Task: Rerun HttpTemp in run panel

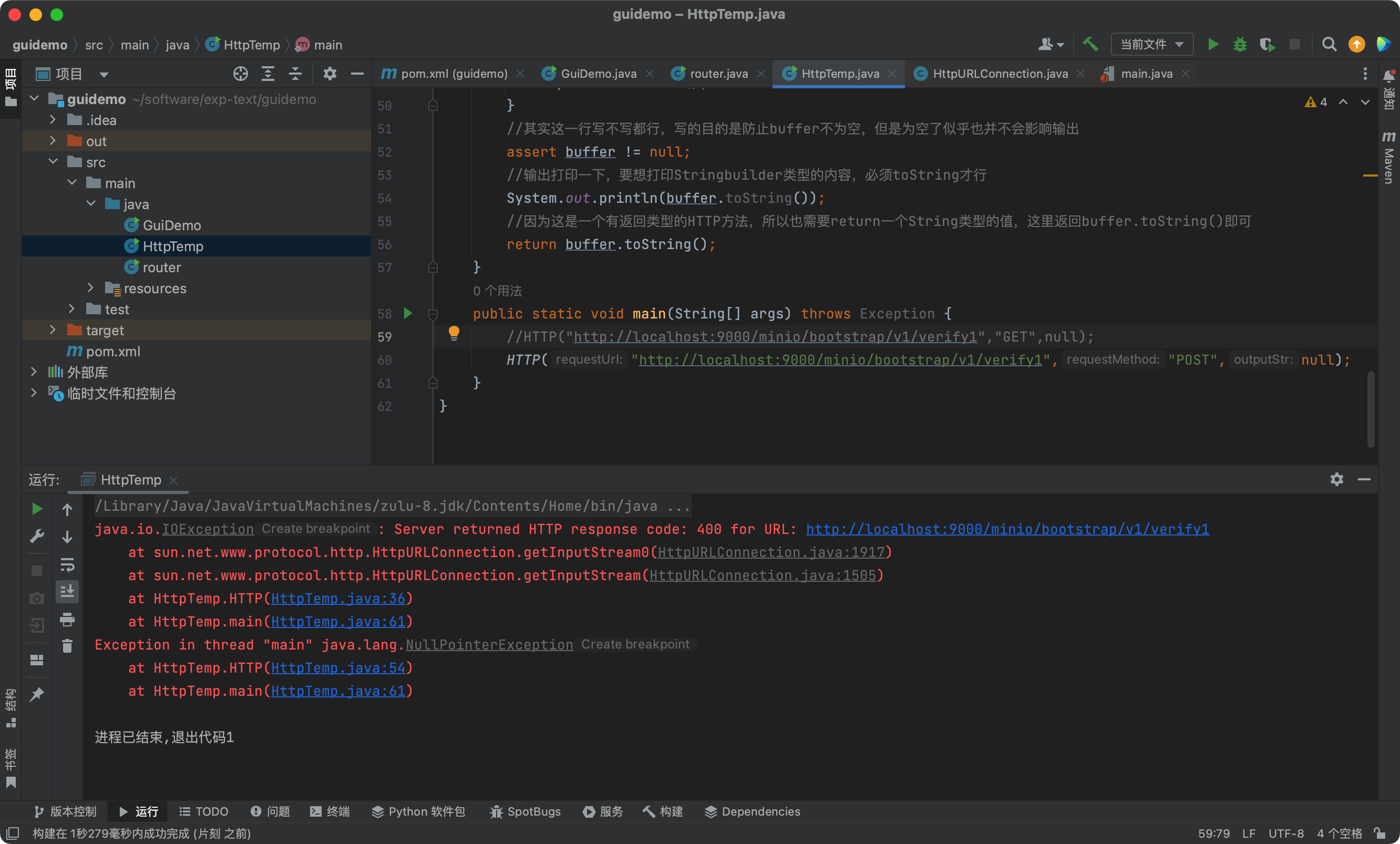Action: coord(37,509)
